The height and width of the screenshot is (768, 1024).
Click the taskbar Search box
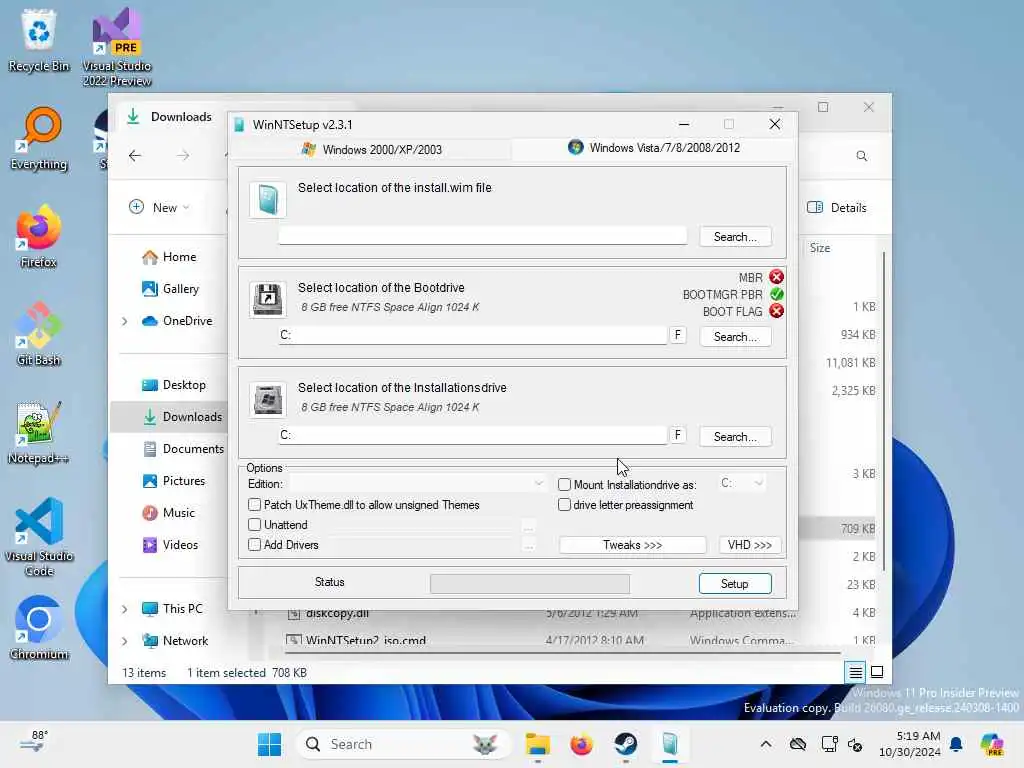pyautogui.click(x=403, y=744)
